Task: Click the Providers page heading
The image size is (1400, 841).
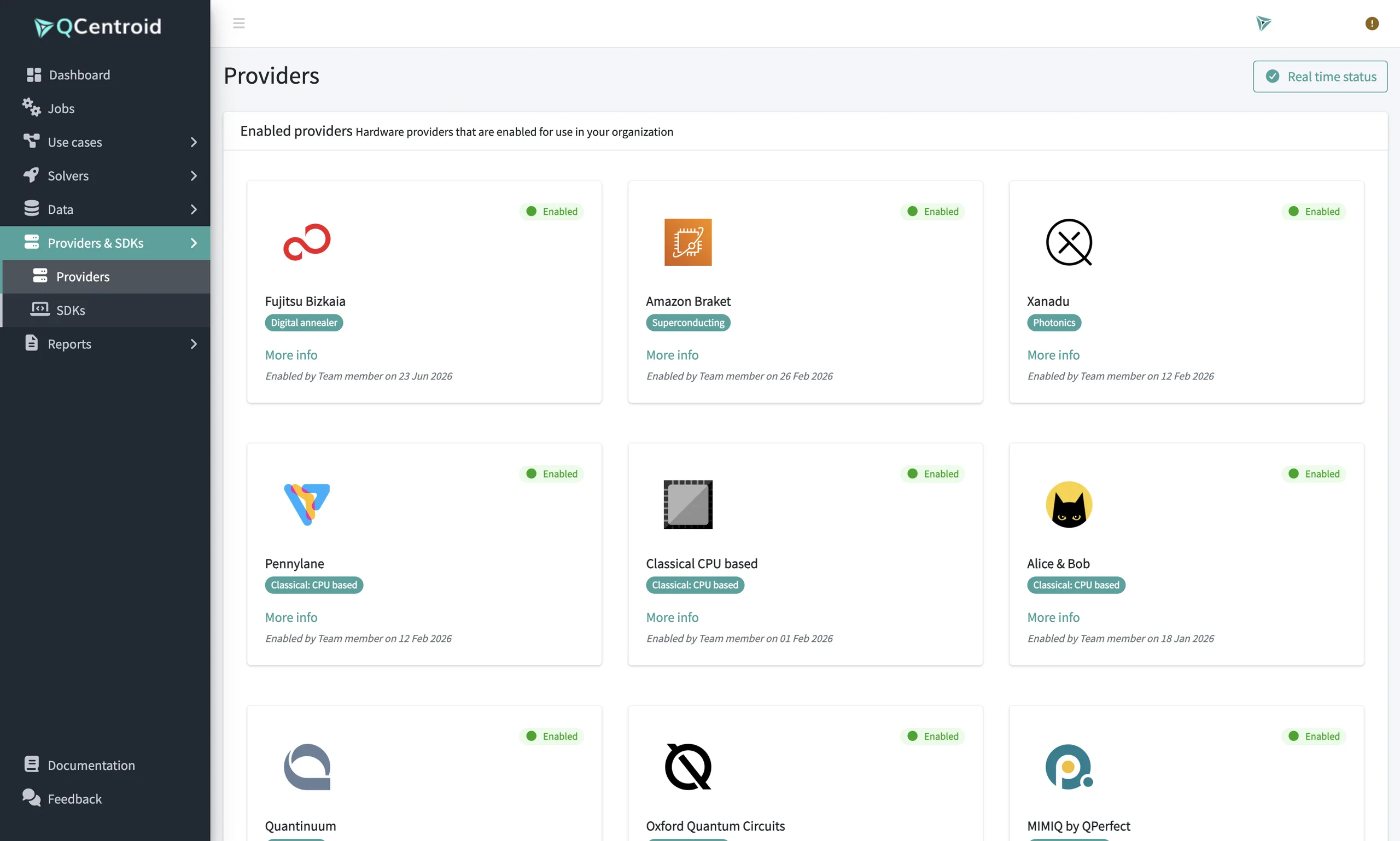Action: click(271, 76)
